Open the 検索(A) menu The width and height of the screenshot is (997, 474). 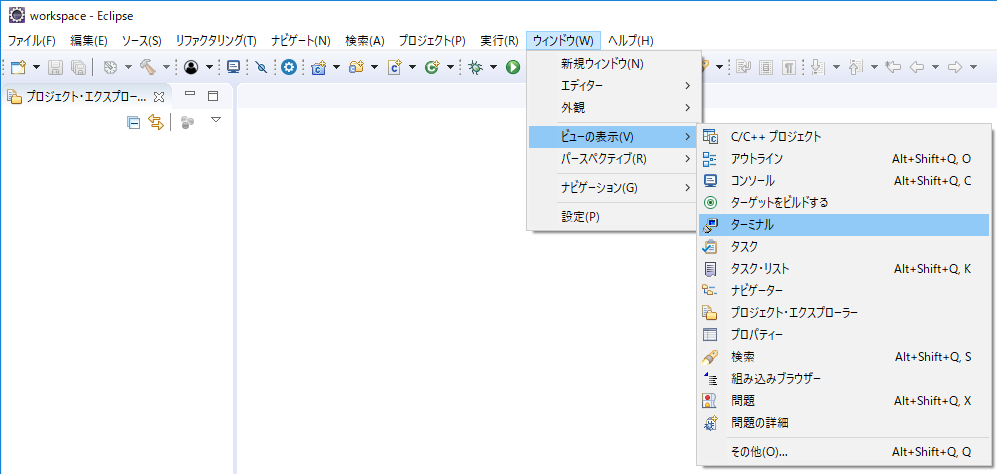365,41
